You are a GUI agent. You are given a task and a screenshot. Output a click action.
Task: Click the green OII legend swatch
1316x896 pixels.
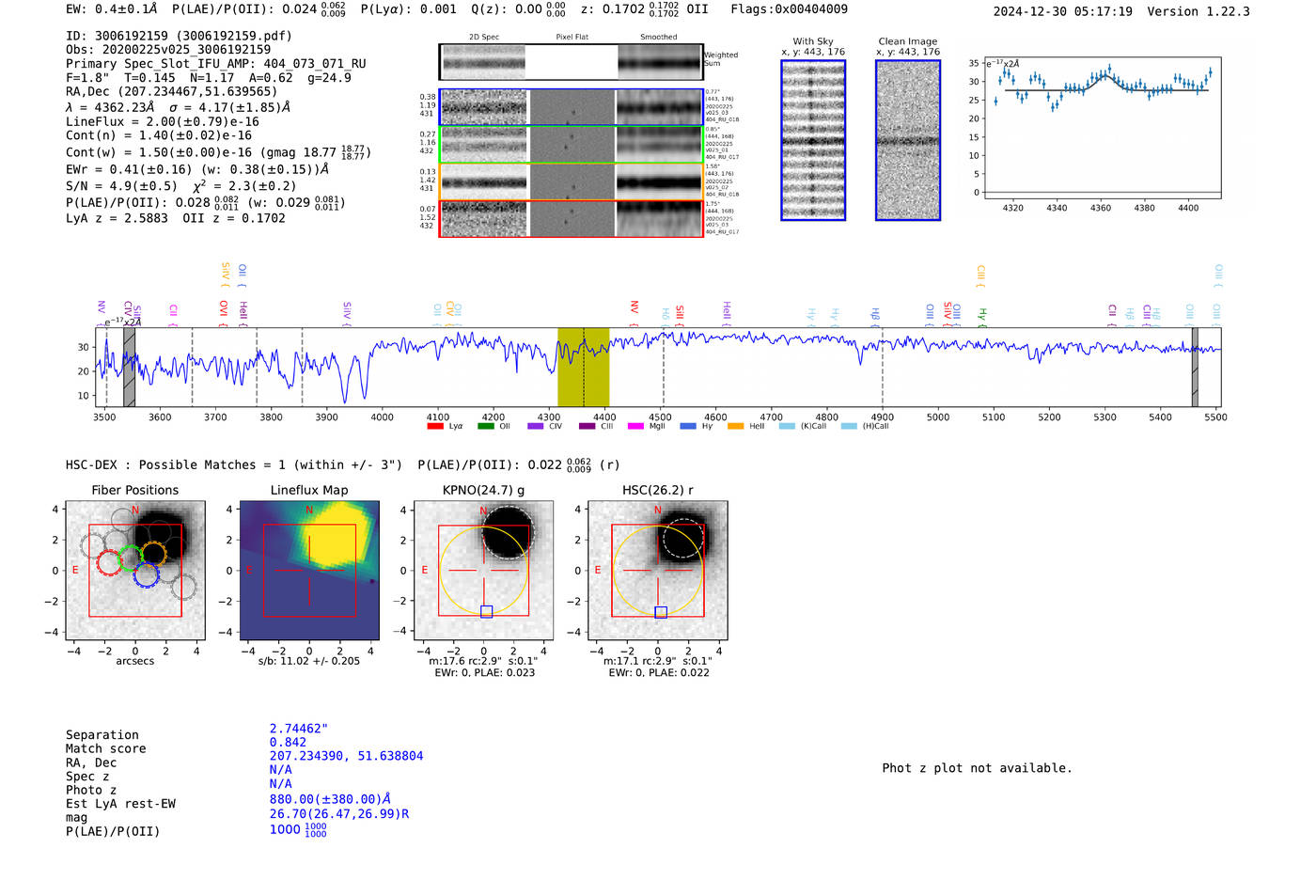click(486, 426)
